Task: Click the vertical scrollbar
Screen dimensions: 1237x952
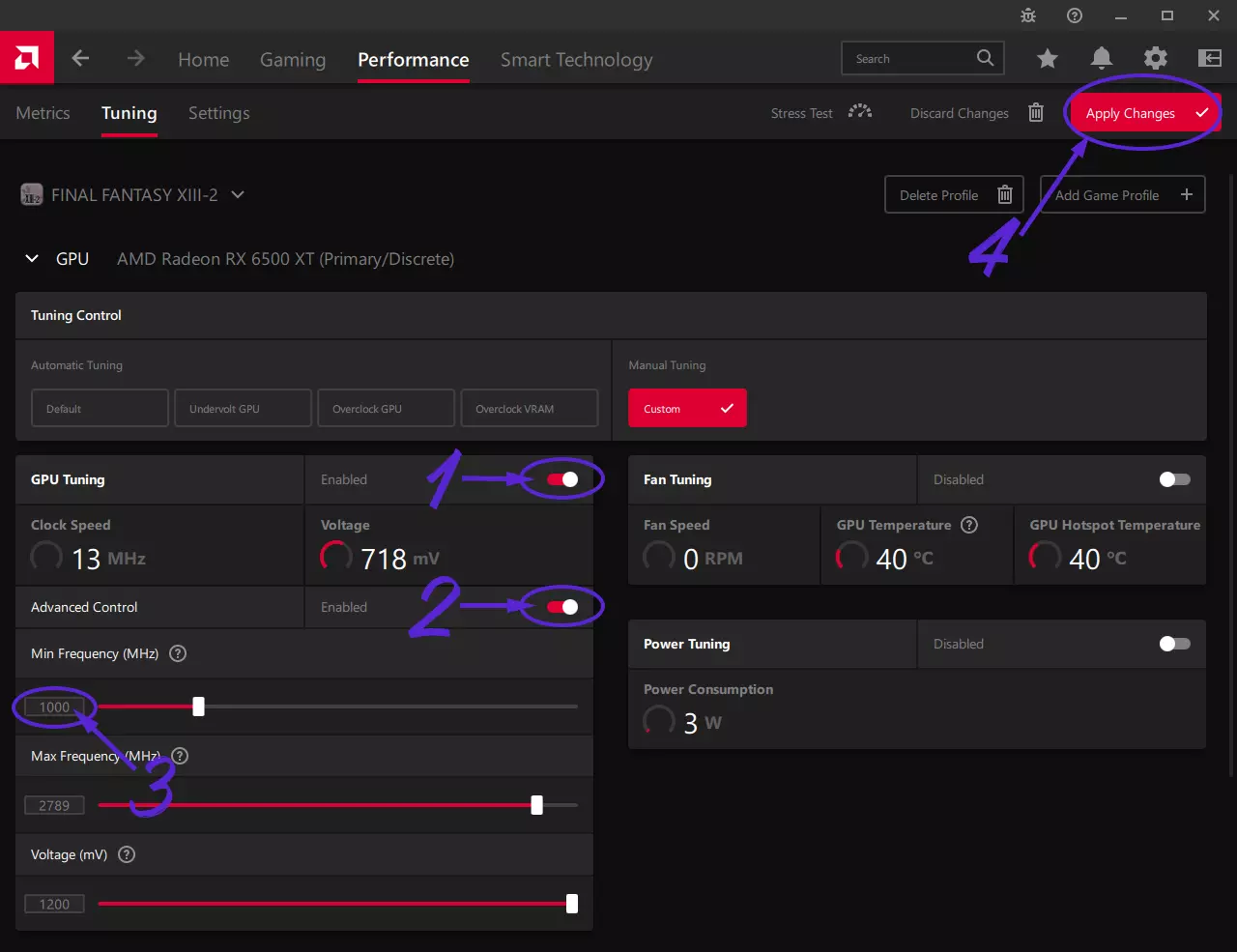Action: (x=1230, y=474)
